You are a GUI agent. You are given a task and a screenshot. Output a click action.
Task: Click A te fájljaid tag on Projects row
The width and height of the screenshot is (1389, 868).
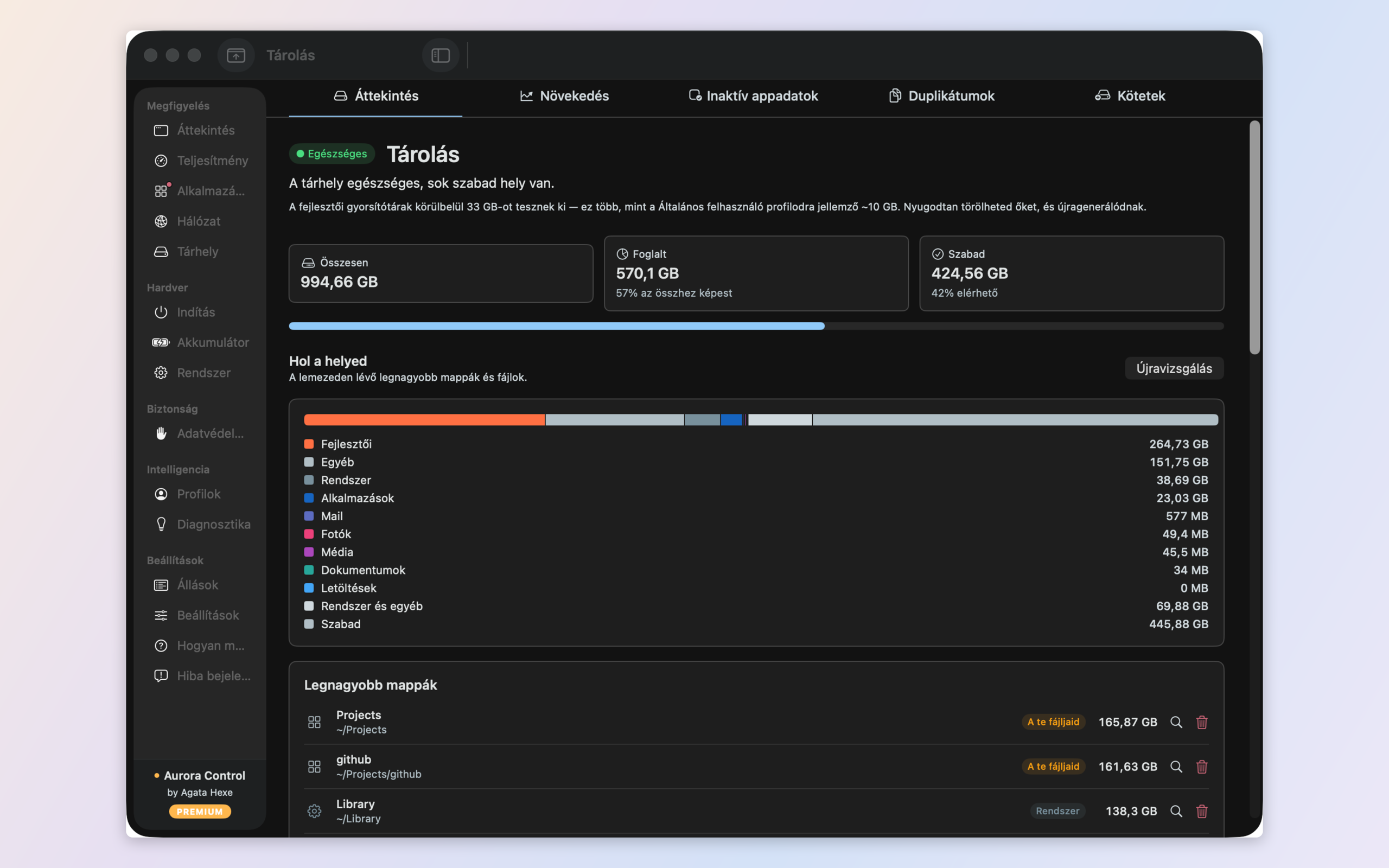1053,722
